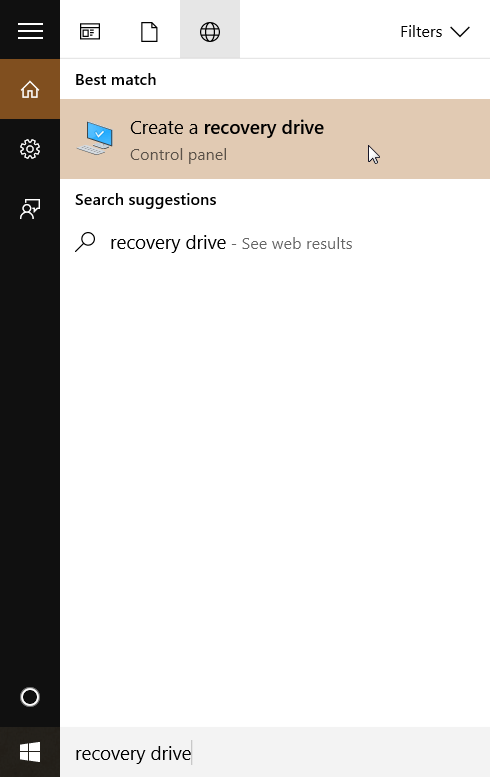The image size is (490, 777).
Task: Click the See web results link text
Action: (x=297, y=244)
